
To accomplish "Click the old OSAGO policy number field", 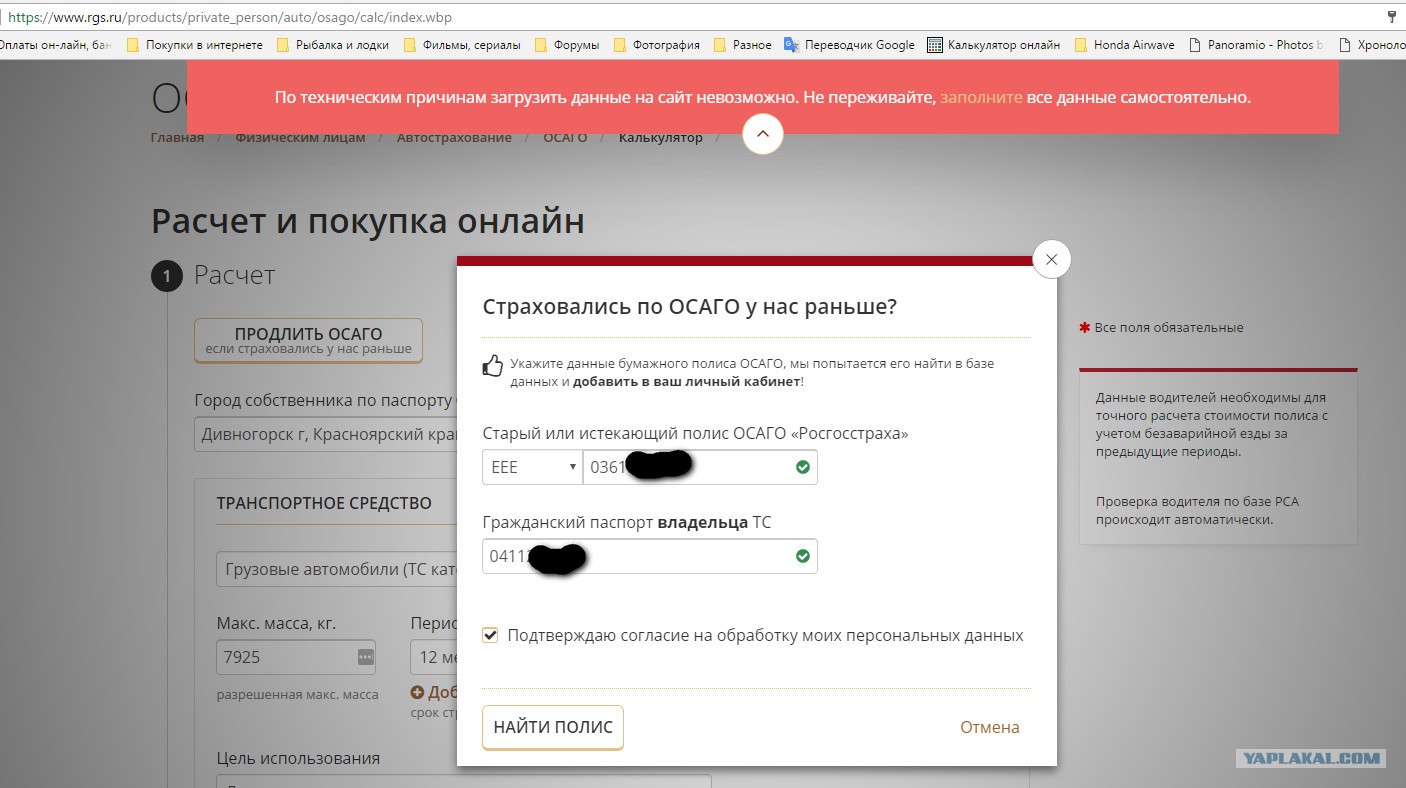I will 700,467.
